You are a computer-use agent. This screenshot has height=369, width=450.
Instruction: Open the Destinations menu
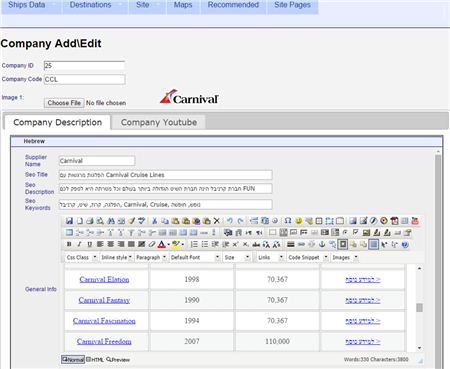[95, 6]
